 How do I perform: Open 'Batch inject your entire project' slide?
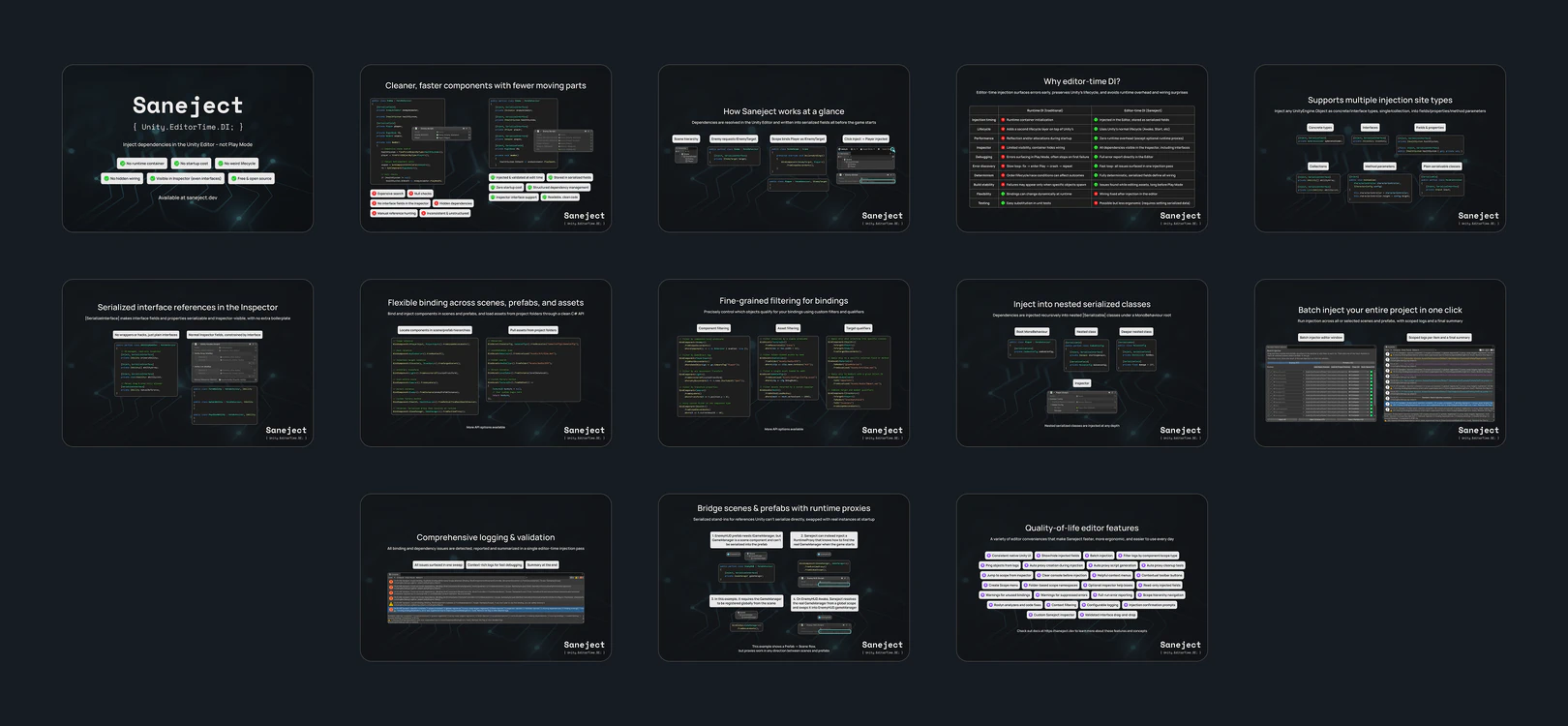pyautogui.click(x=1380, y=363)
